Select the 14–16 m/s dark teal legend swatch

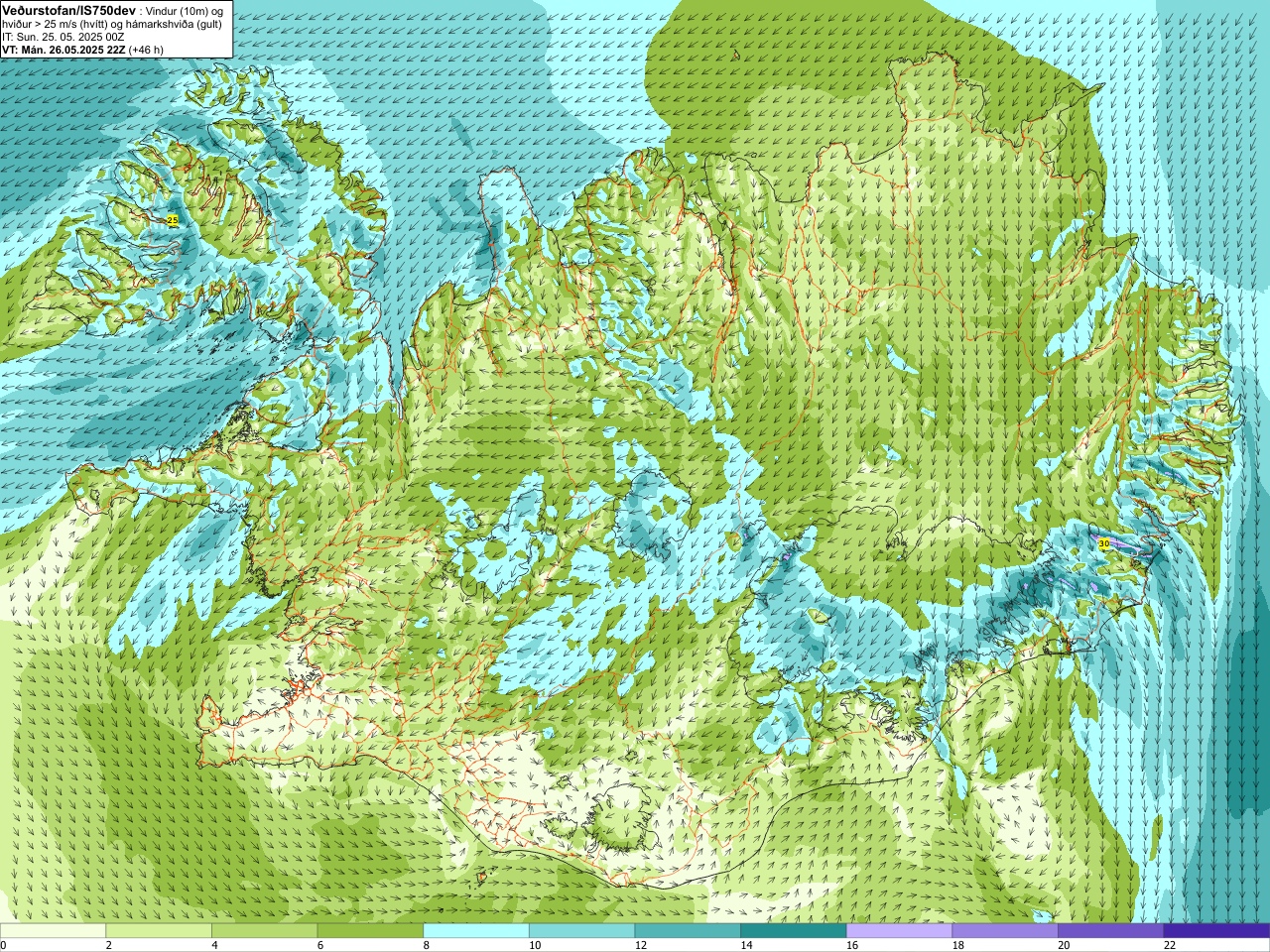(794, 931)
